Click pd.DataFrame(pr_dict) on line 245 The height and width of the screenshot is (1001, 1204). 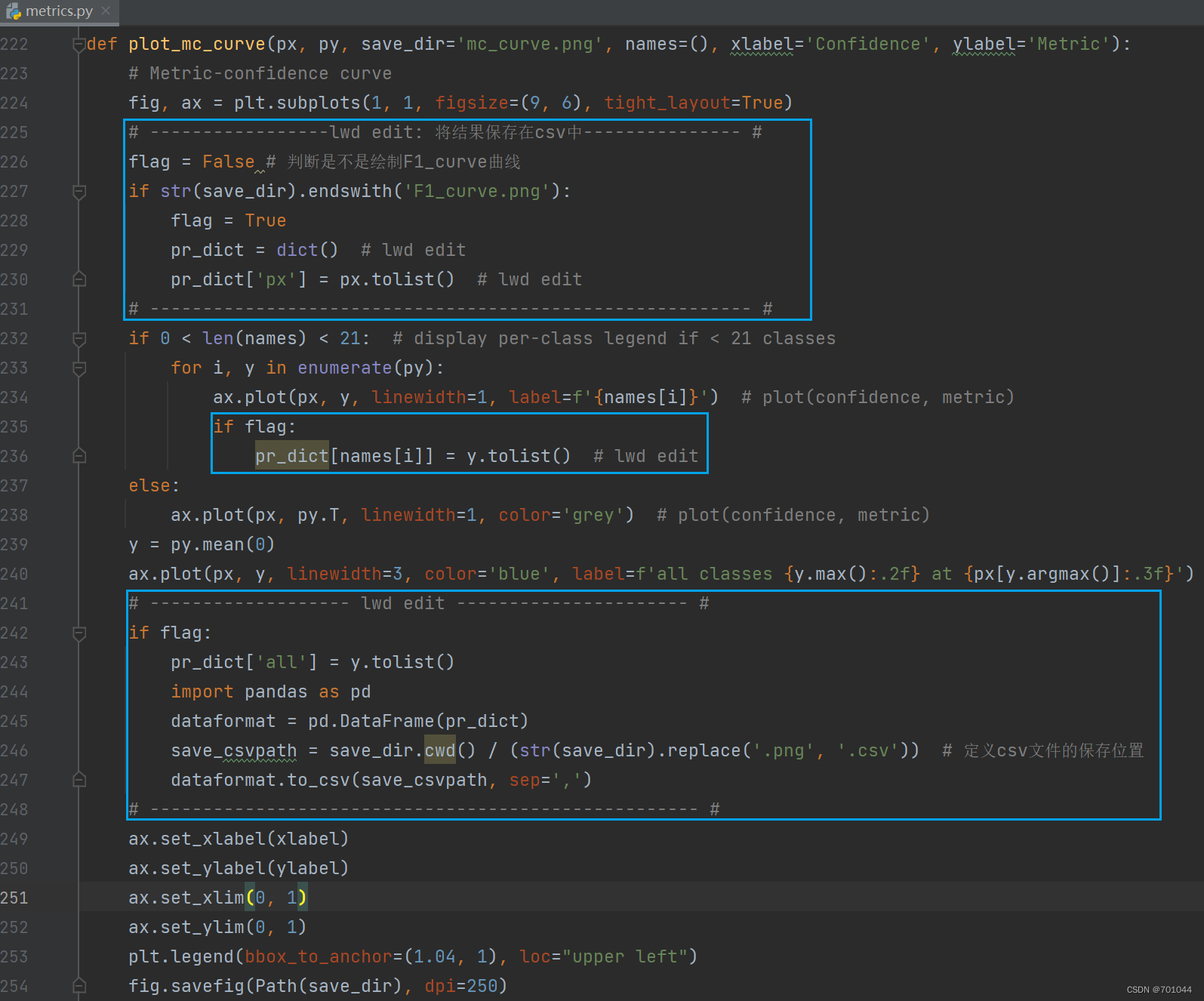419,722
